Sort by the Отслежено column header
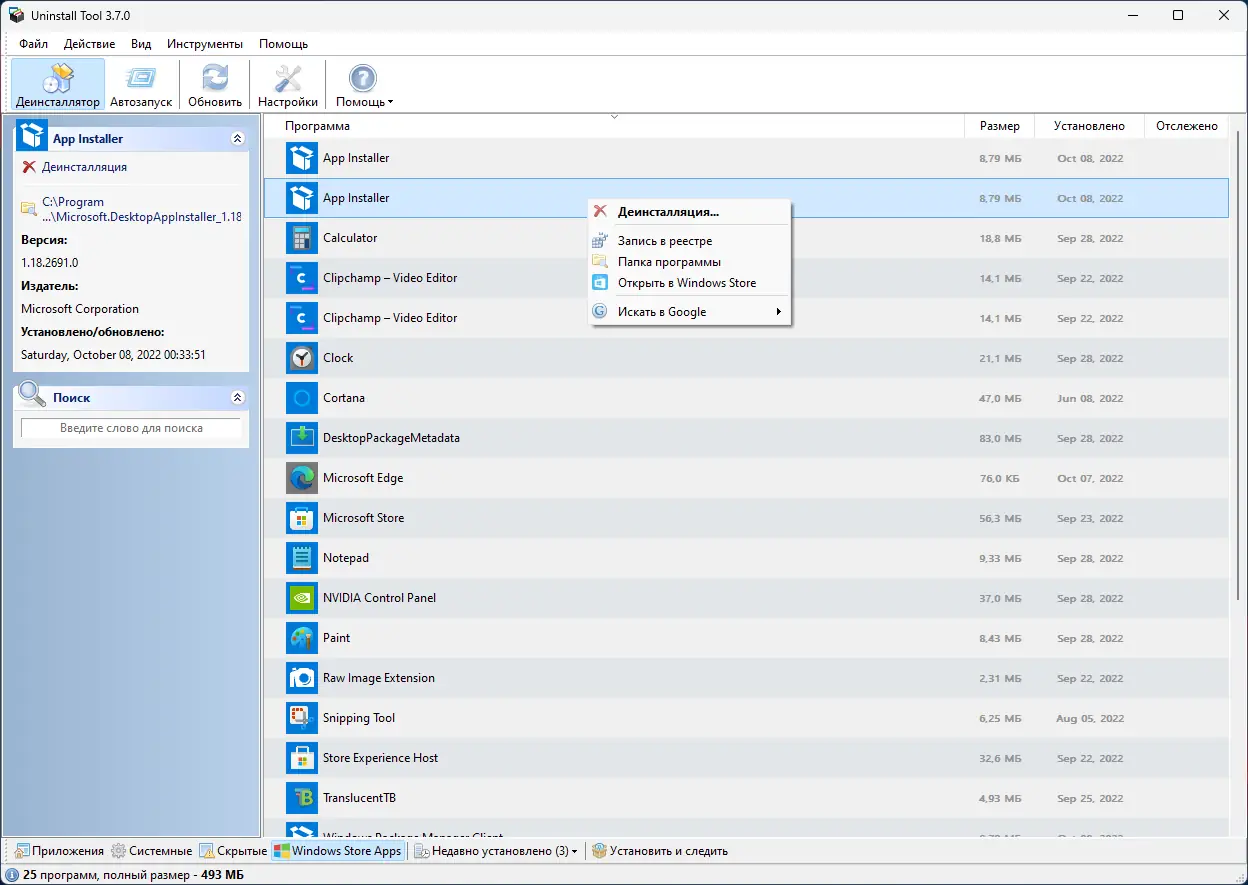The height and width of the screenshot is (885, 1248). click(x=1186, y=126)
